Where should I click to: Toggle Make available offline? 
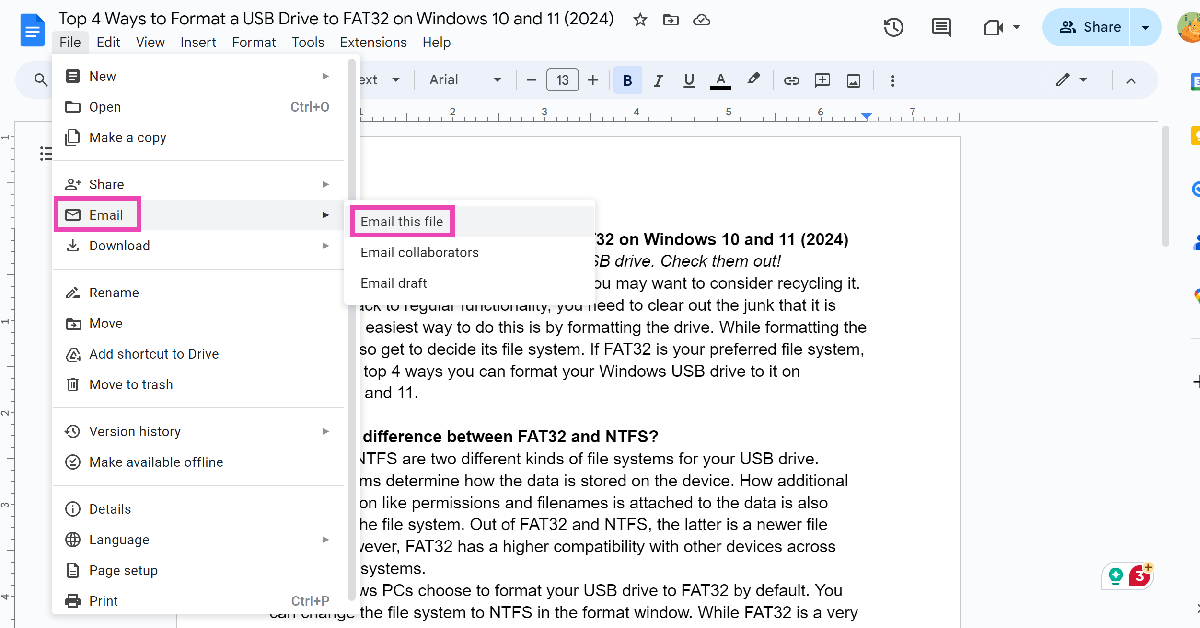click(x=198, y=462)
